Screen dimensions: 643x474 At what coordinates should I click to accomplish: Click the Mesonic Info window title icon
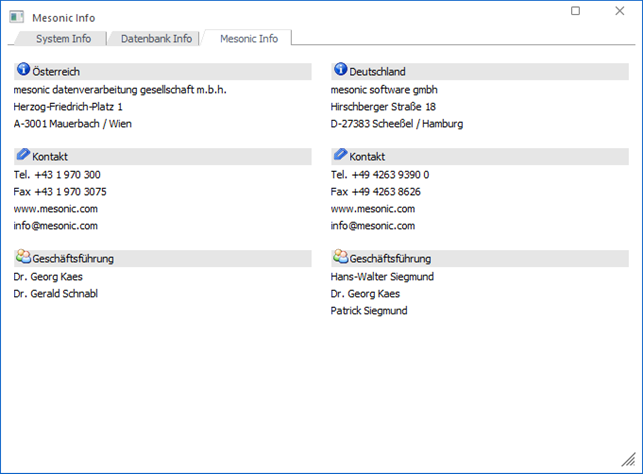tap(17, 17)
